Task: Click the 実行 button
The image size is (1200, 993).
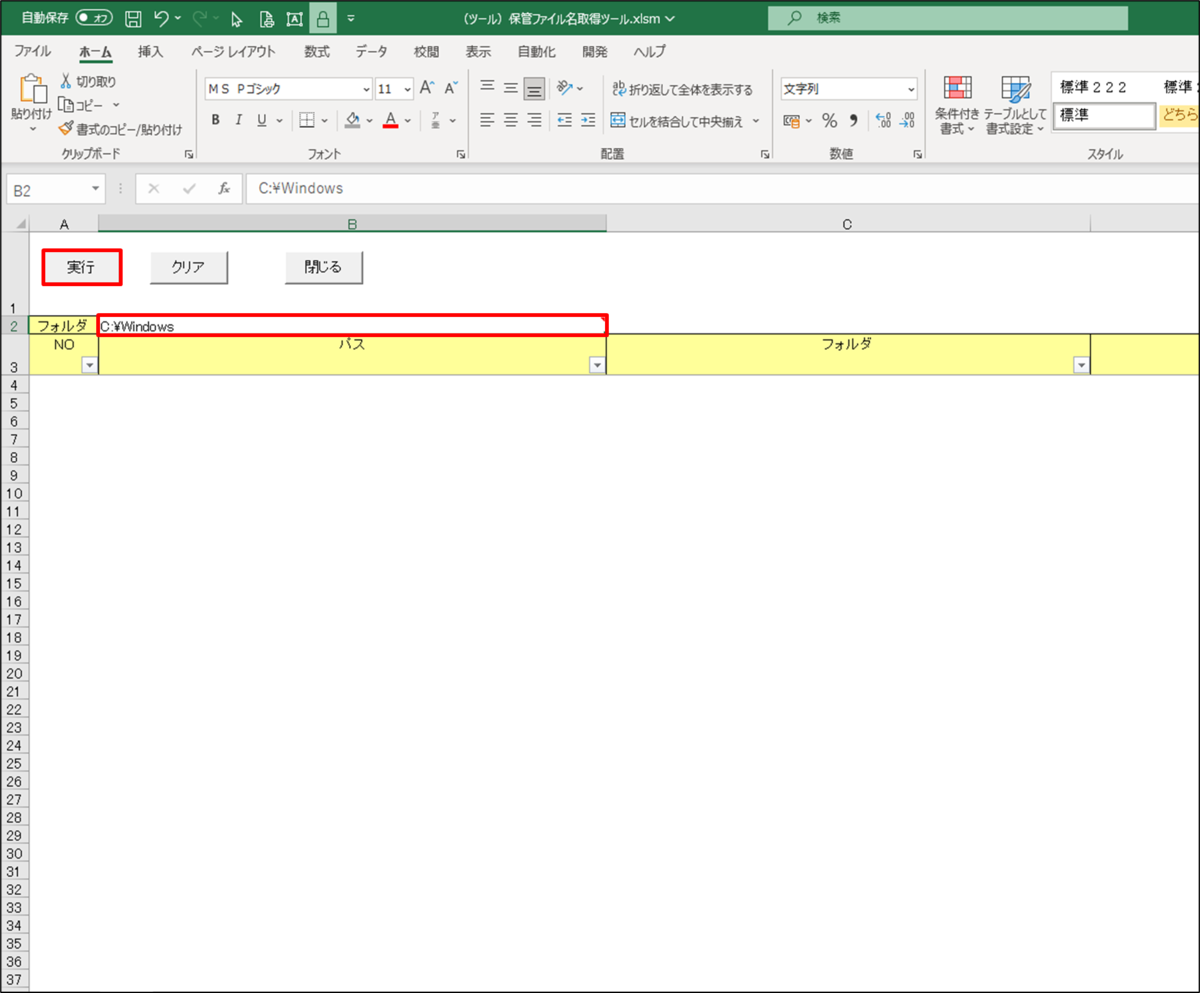Action: tap(82, 267)
